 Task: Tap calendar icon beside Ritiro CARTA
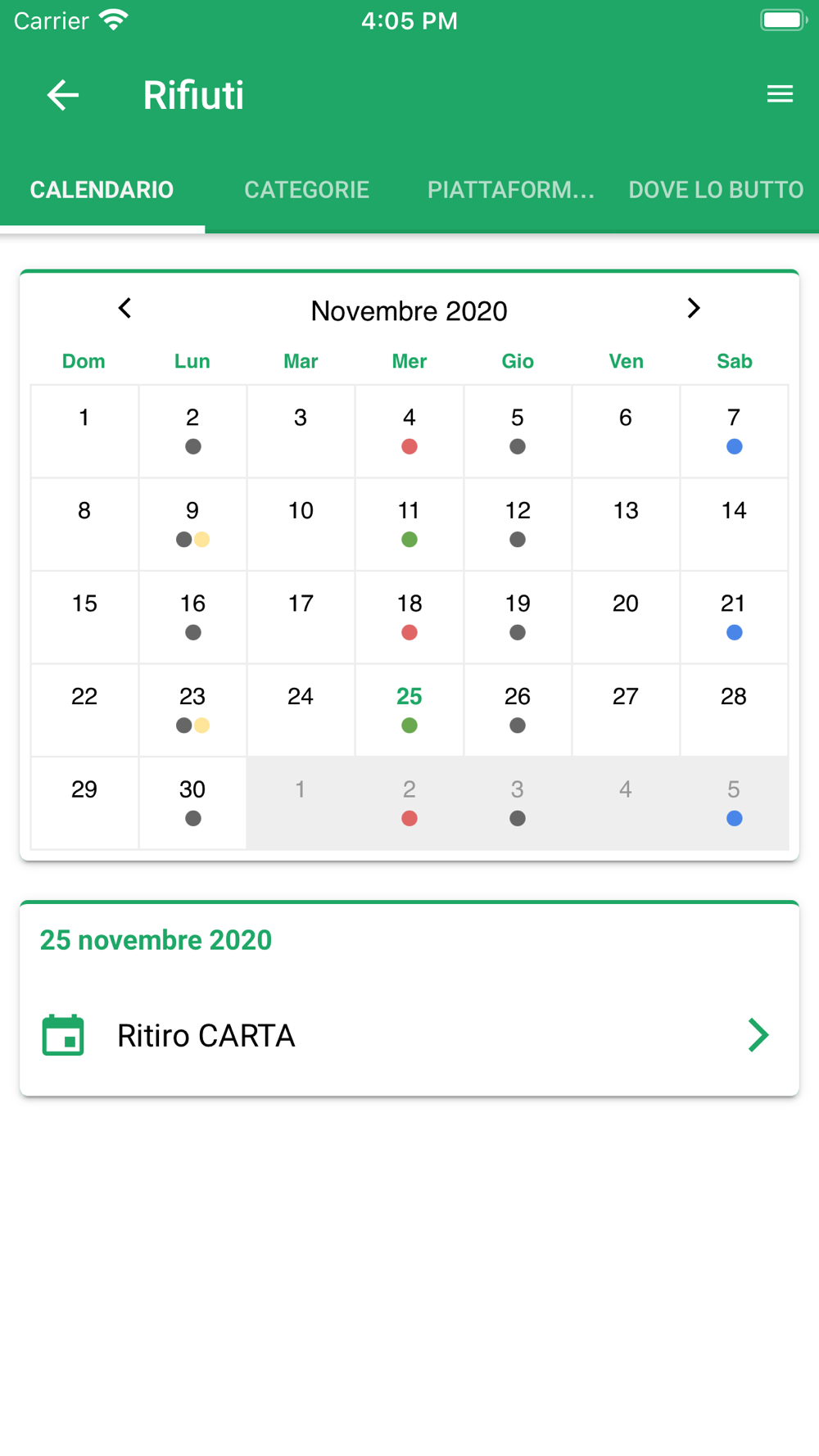63,1035
